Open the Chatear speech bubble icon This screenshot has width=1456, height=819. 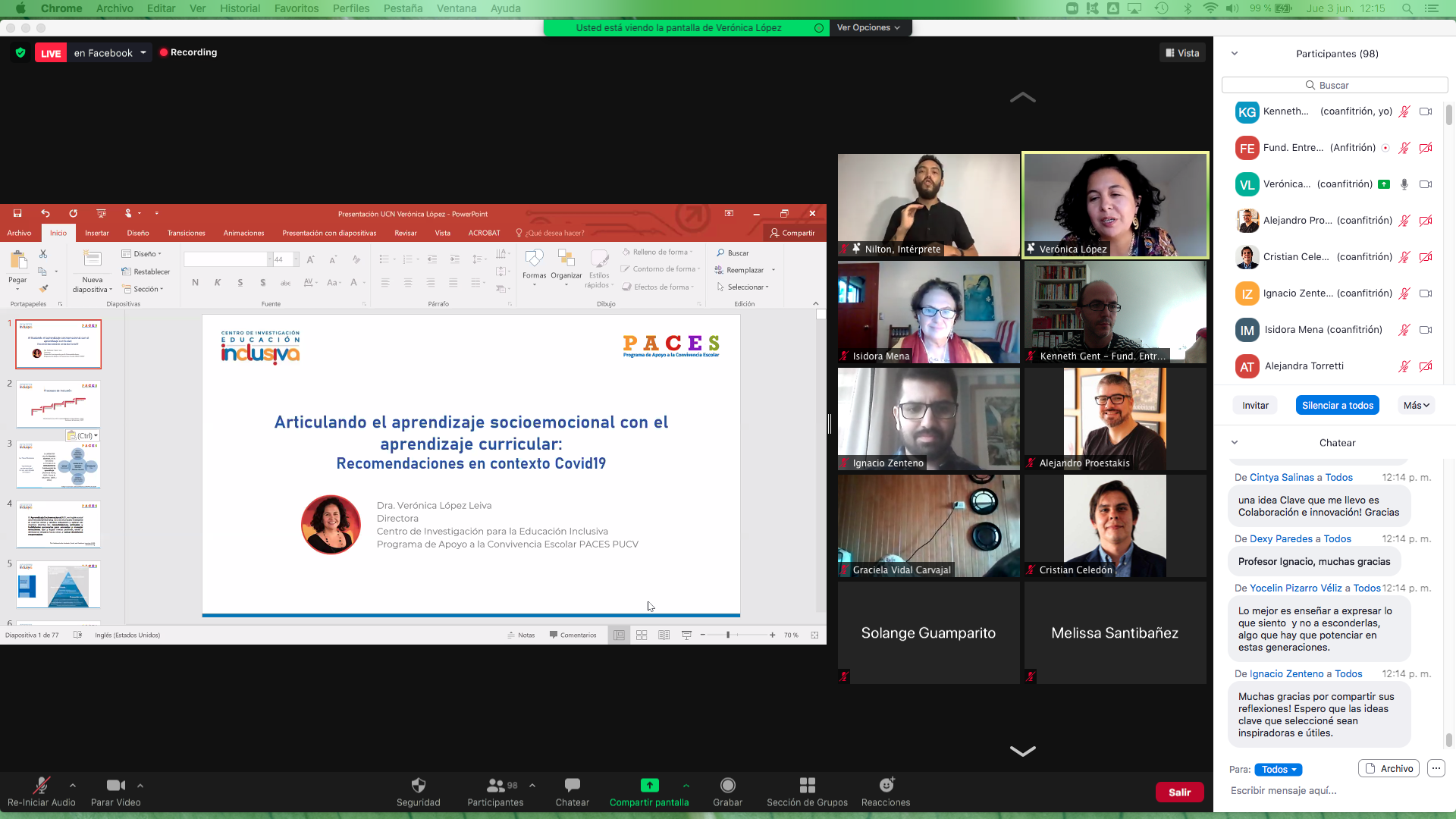pyautogui.click(x=572, y=786)
